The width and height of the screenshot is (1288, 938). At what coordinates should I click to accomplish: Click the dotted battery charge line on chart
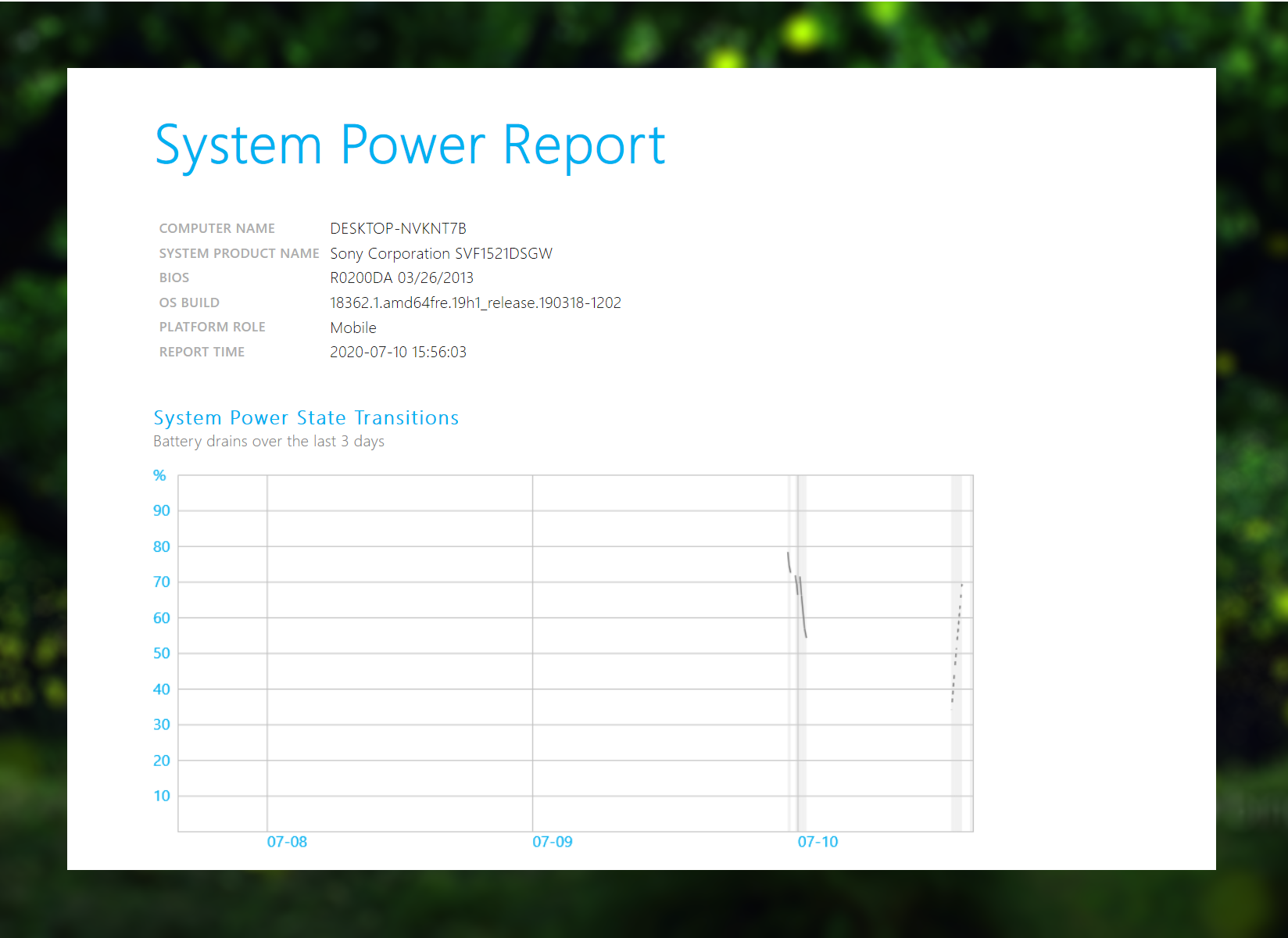coord(957,645)
